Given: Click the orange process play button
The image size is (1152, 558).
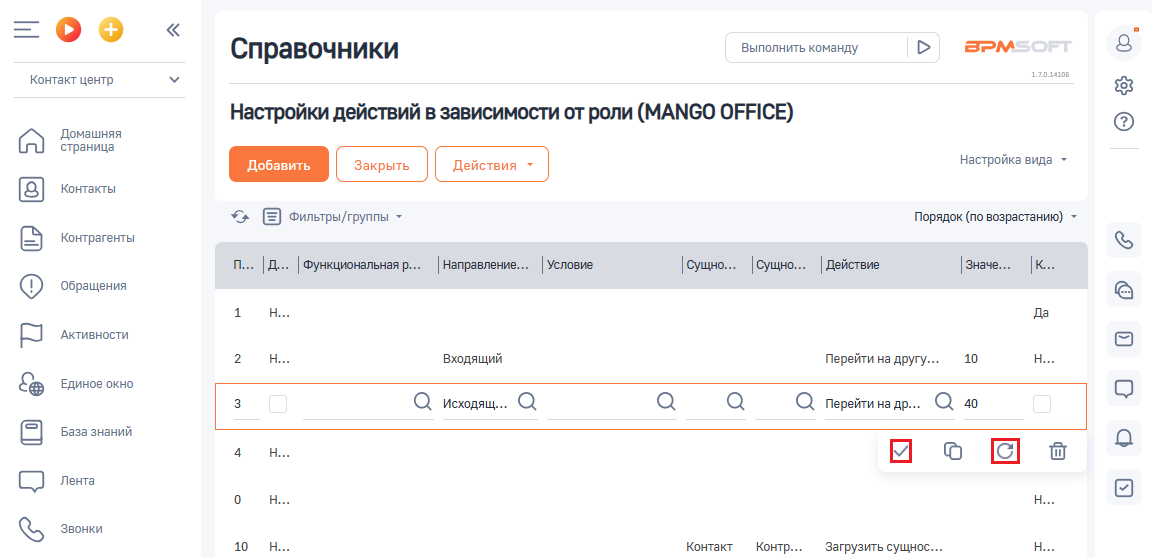Looking at the screenshot, I should tap(68, 29).
